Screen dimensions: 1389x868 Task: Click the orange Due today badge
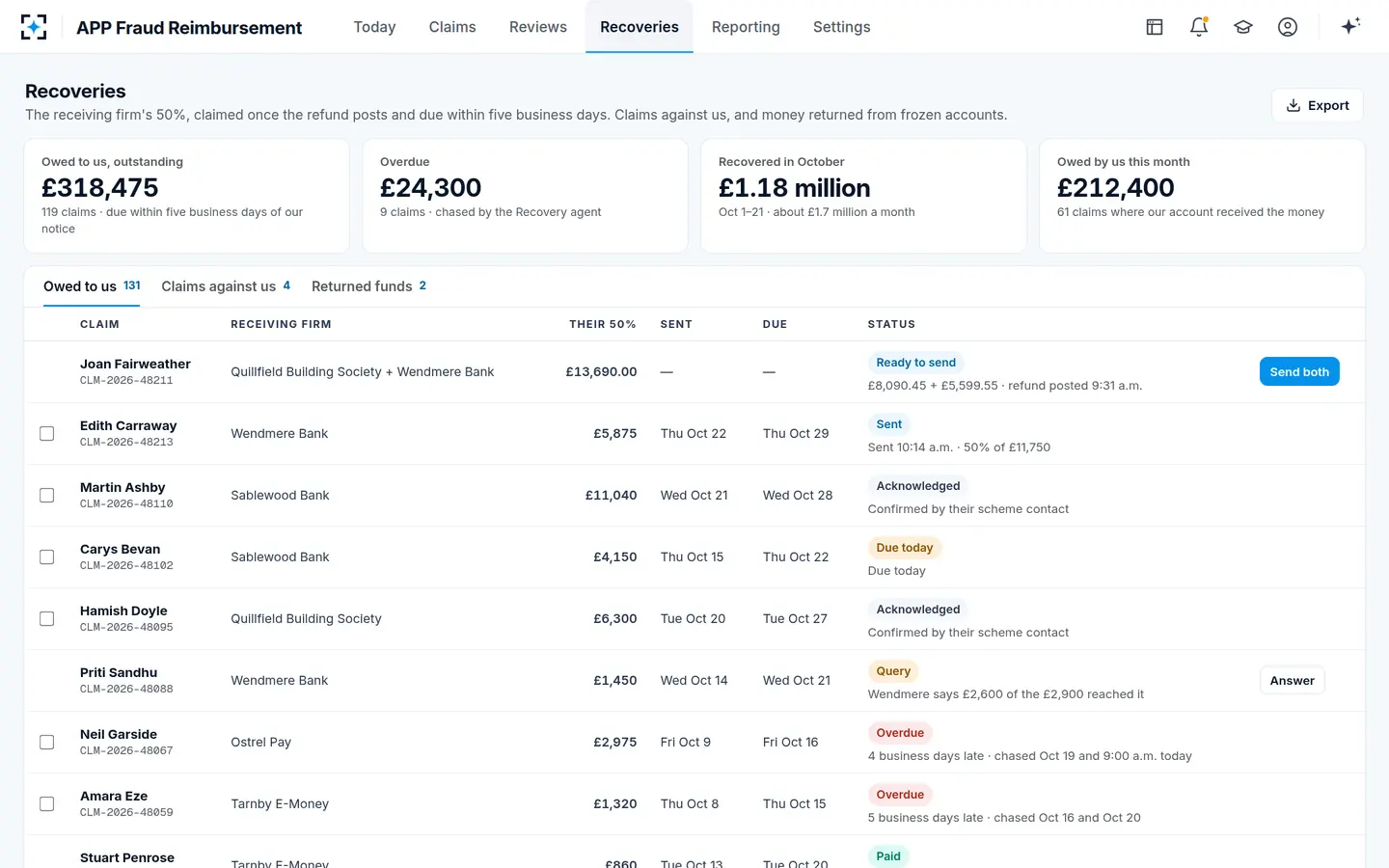[905, 548]
